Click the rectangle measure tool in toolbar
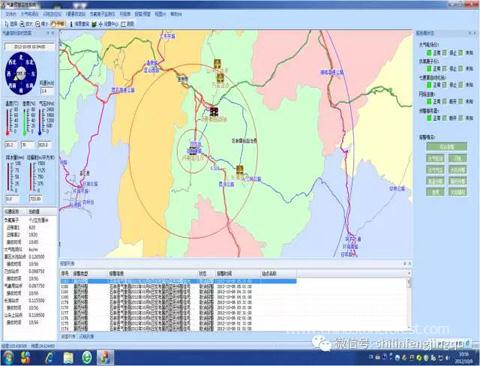Viewport: 480px width, 366px height. coord(124,24)
